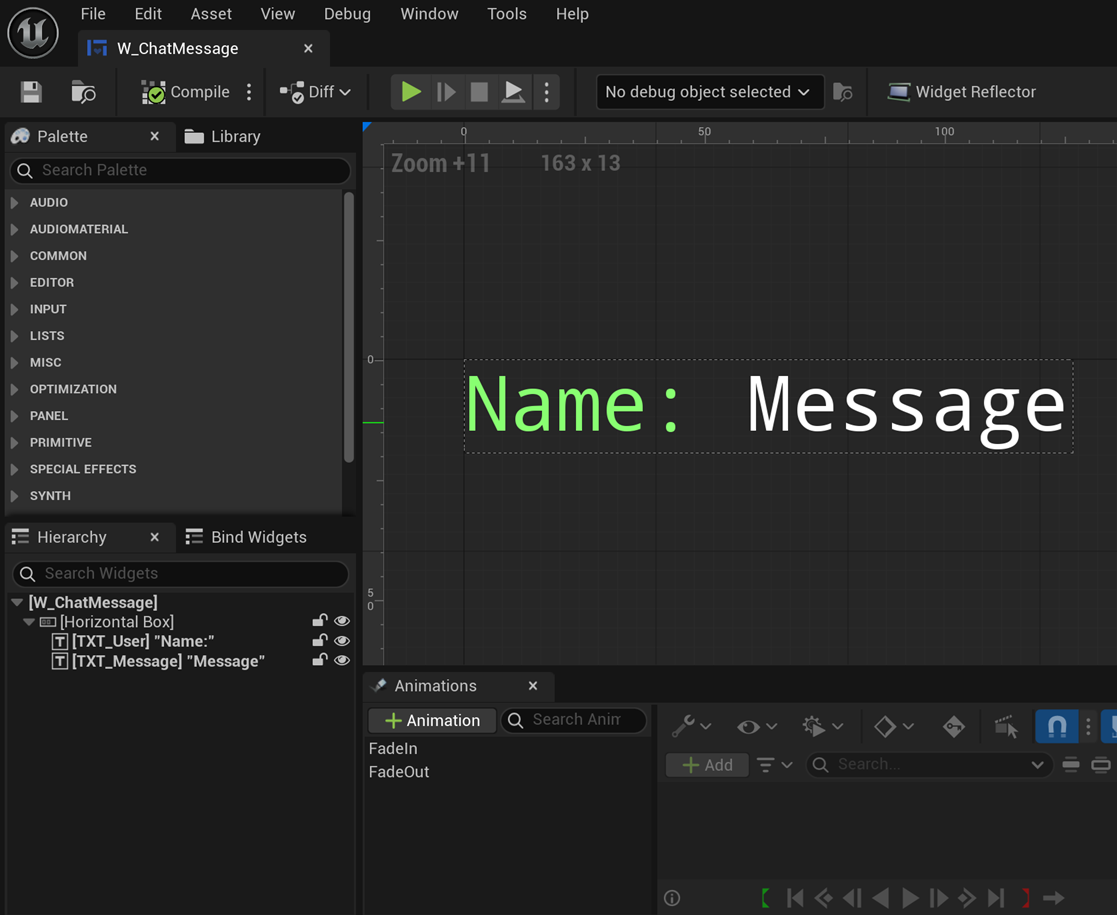
Task: Lock the Horizontal Box widget
Action: [320, 621]
